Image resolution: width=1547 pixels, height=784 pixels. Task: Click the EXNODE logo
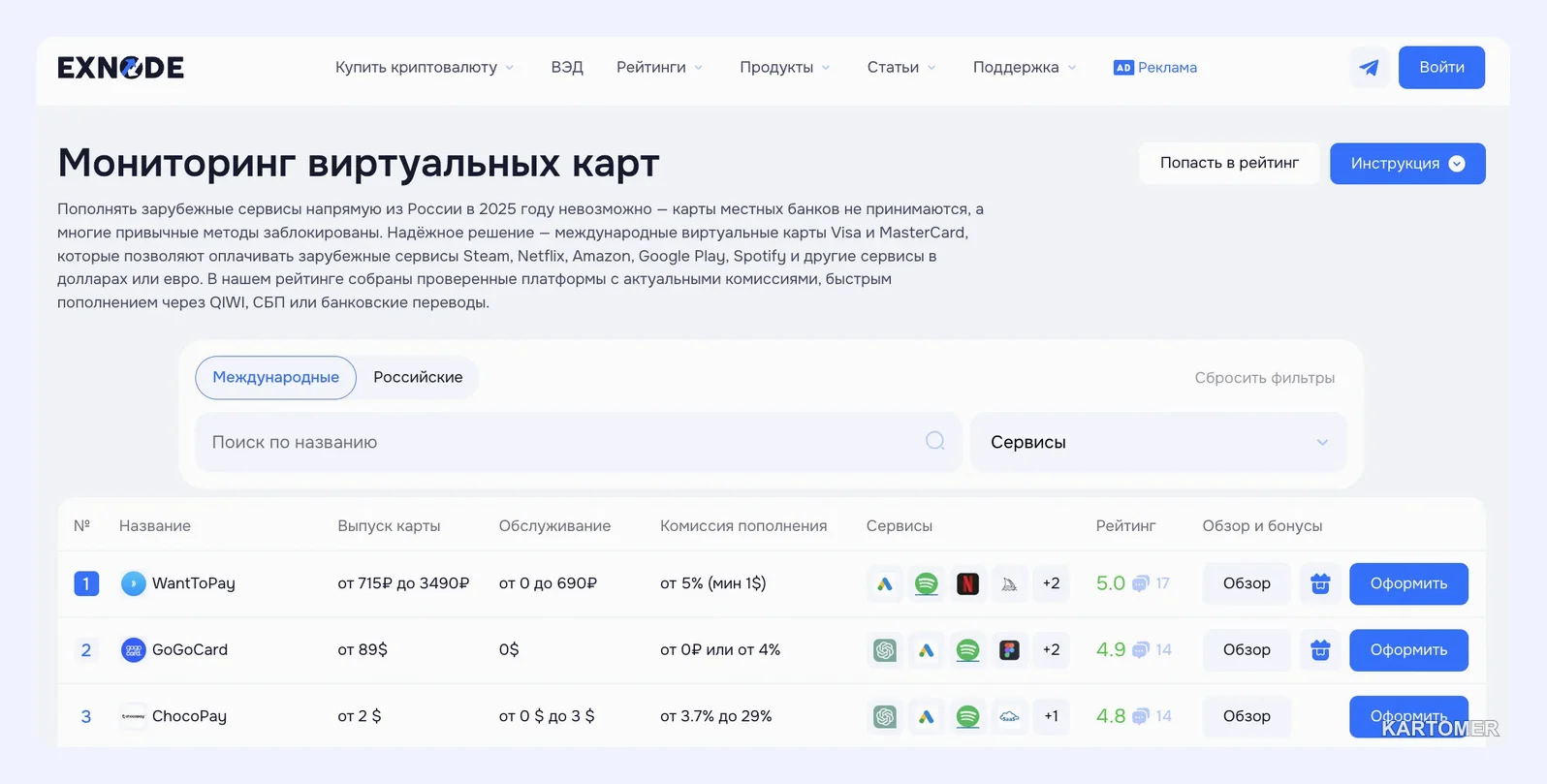point(120,67)
